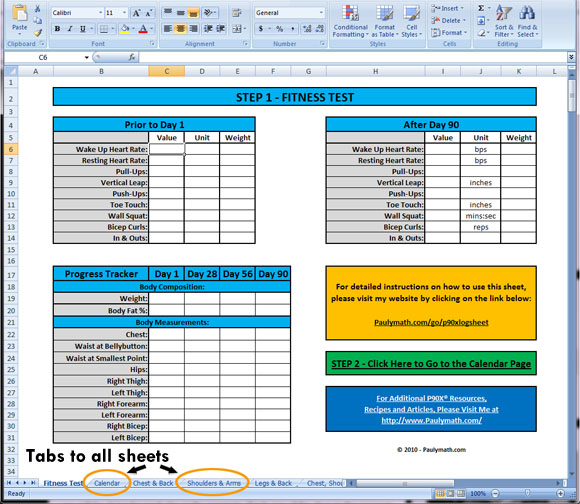Toggle Align Text Right
Viewport: 580px width, 504px height.
(x=193, y=28)
